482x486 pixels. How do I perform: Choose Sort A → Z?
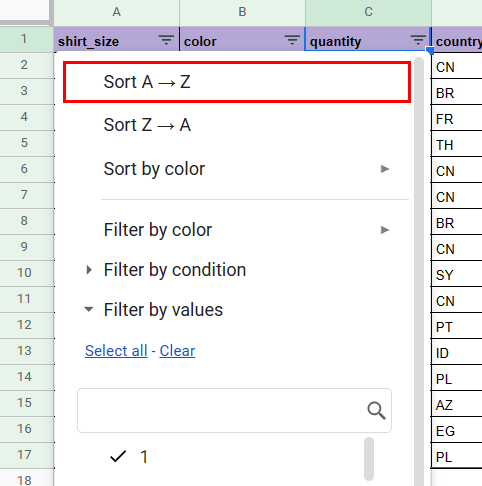pos(237,82)
